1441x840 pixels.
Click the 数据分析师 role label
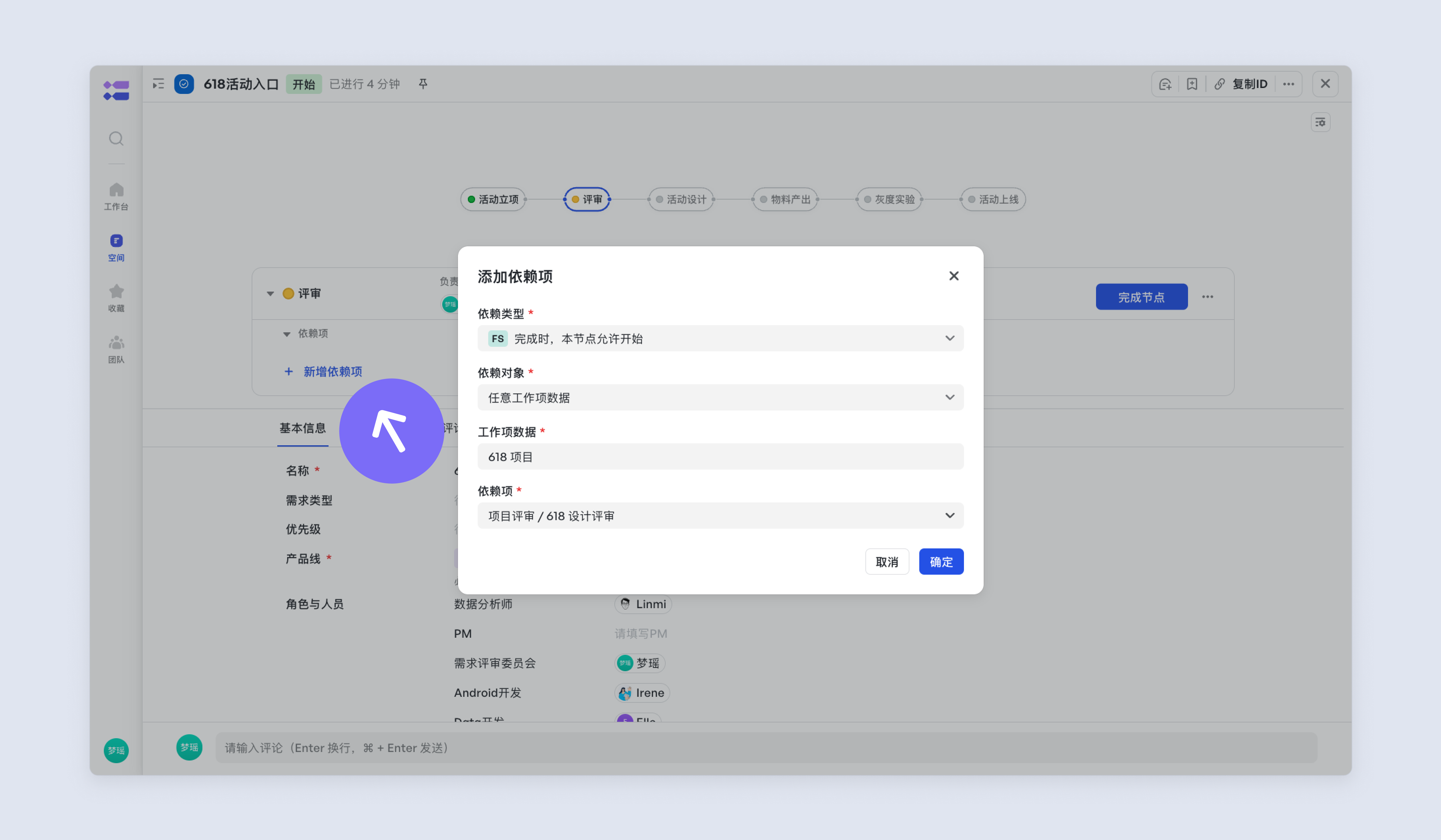(x=483, y=604)
